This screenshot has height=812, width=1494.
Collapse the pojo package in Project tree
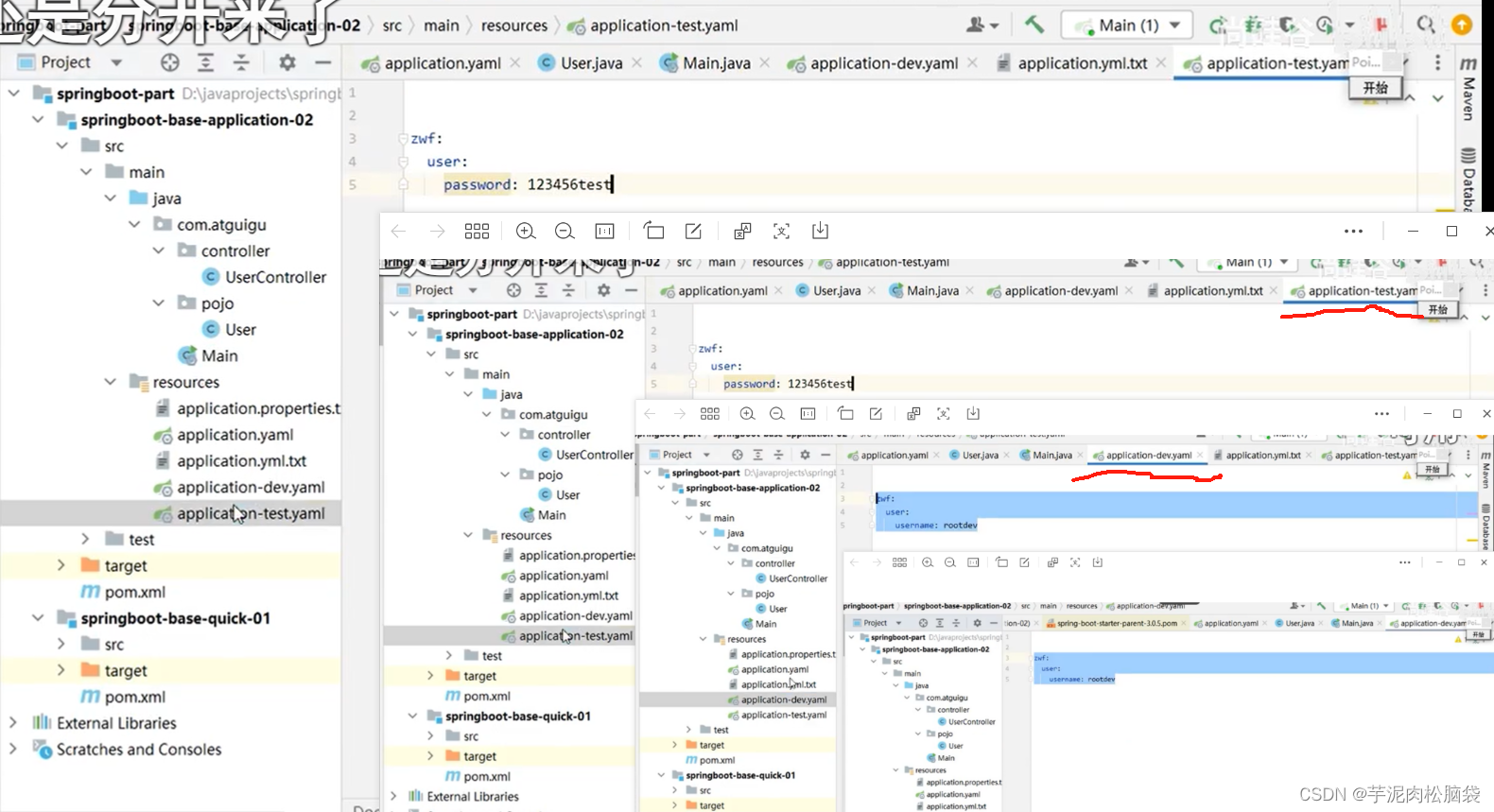coord(159,303)
